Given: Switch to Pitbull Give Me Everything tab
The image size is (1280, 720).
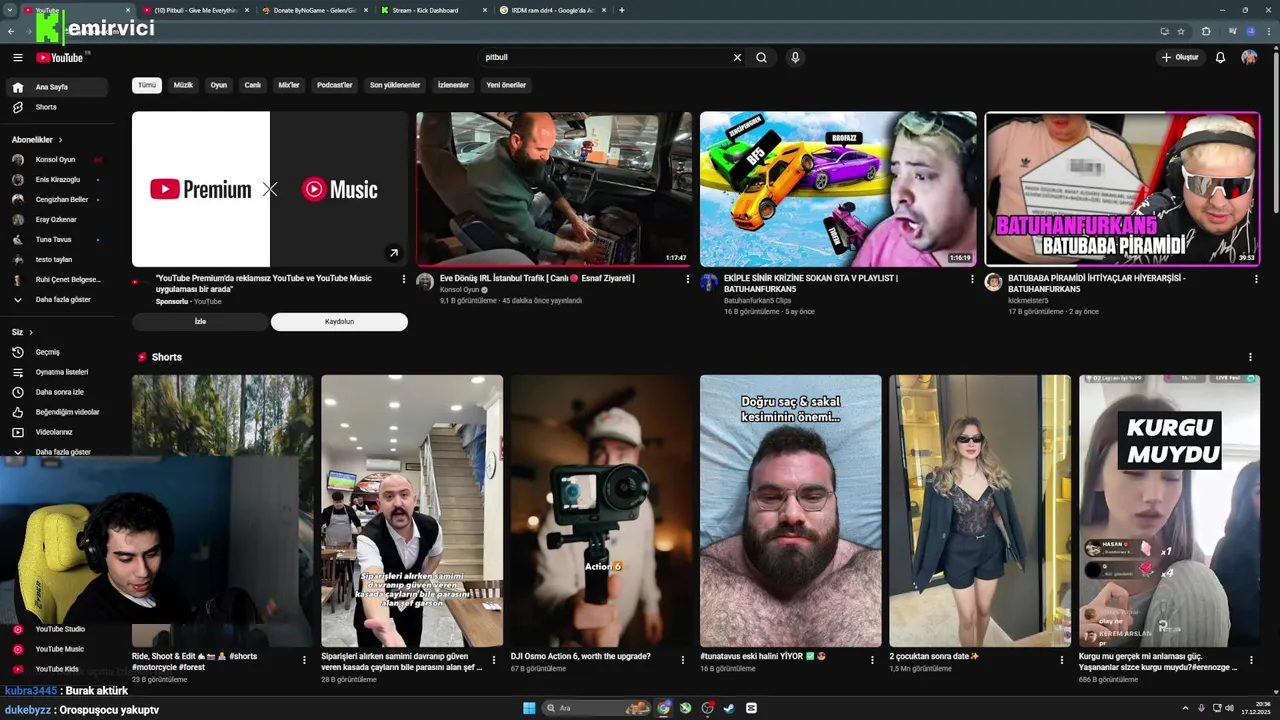Looking at the screenshot, I should pos(196,10).
